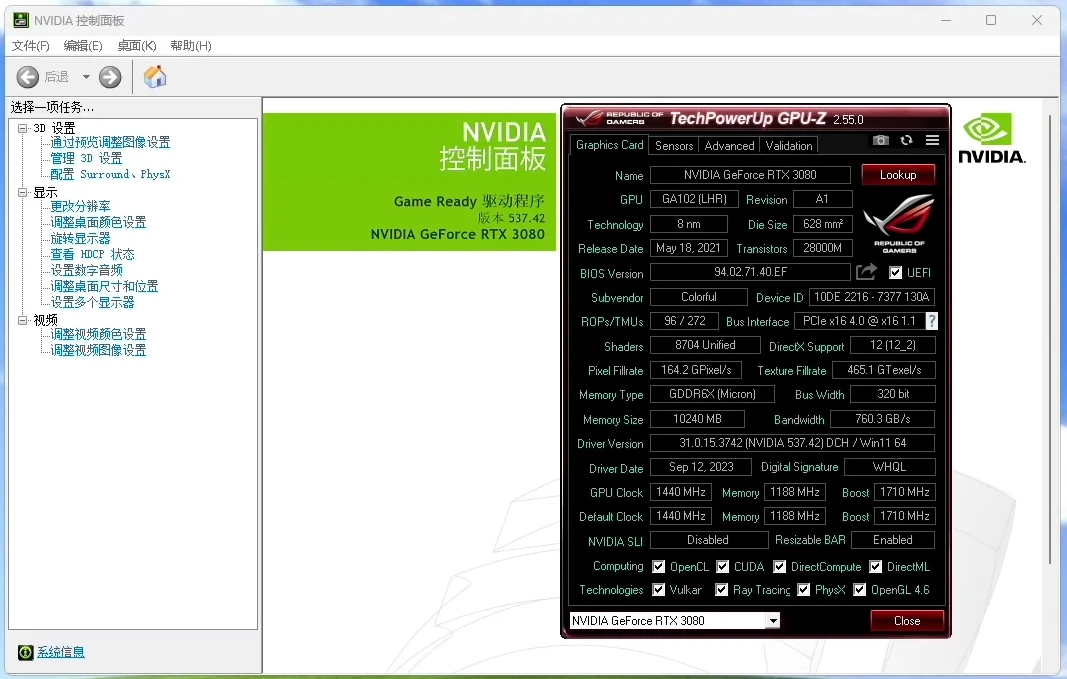Open 配置 Surround、PhysX task
This screenshot has height=679, width=1067.
pos(110,174)
